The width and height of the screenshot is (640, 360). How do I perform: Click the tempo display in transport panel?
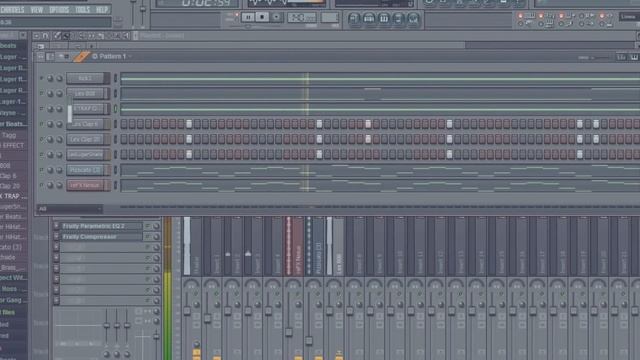pos(302,18)
